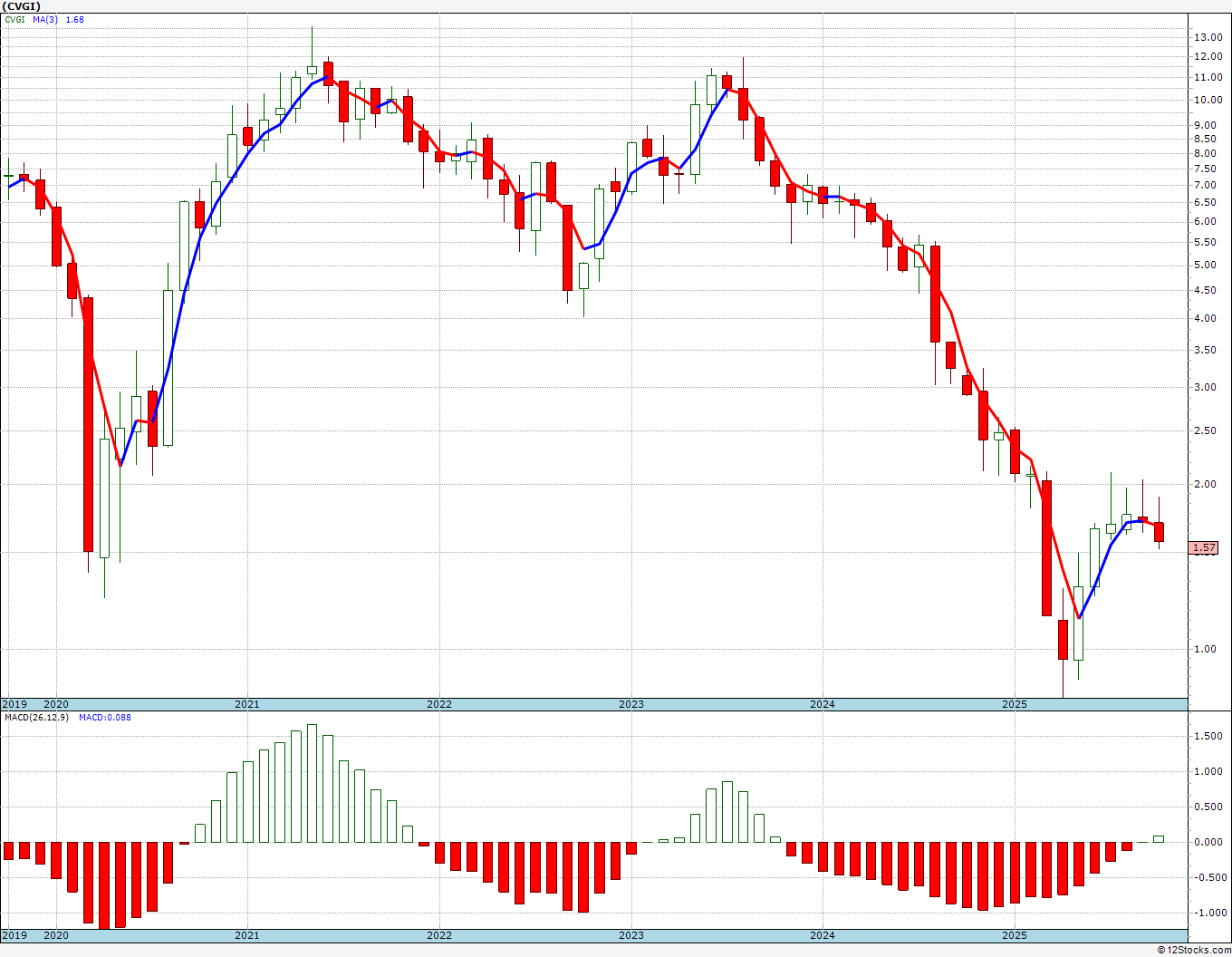
Task: Click the 8.50 price axis label
Action: (x=1206, y=139)
